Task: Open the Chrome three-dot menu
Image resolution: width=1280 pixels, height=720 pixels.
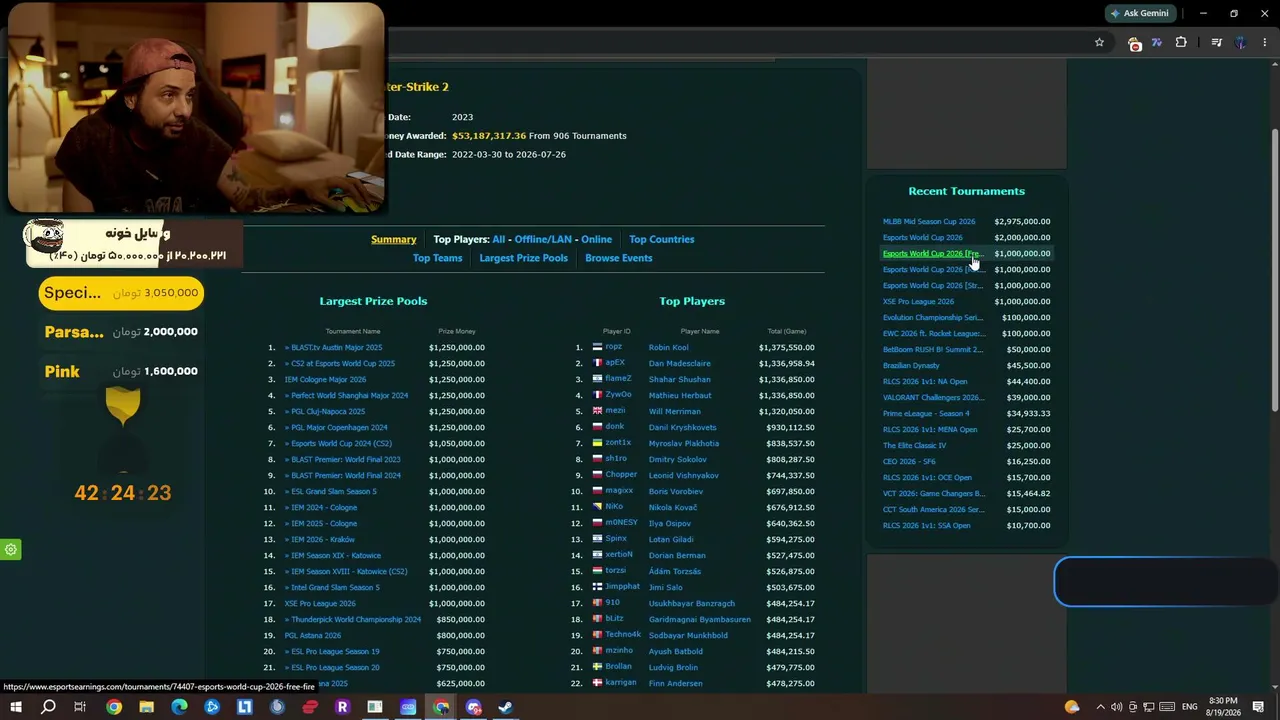Action: click(x=1265, y=42)
